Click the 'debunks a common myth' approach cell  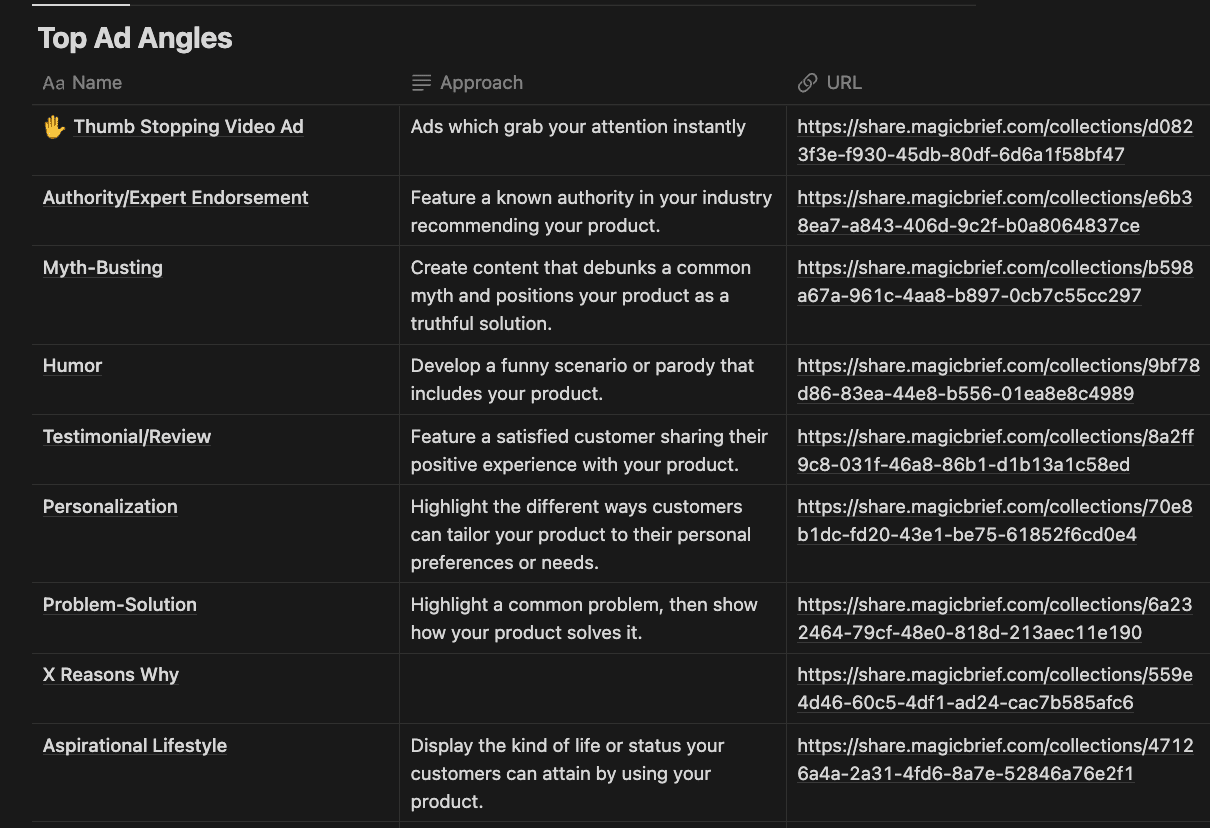pos(593,295)
